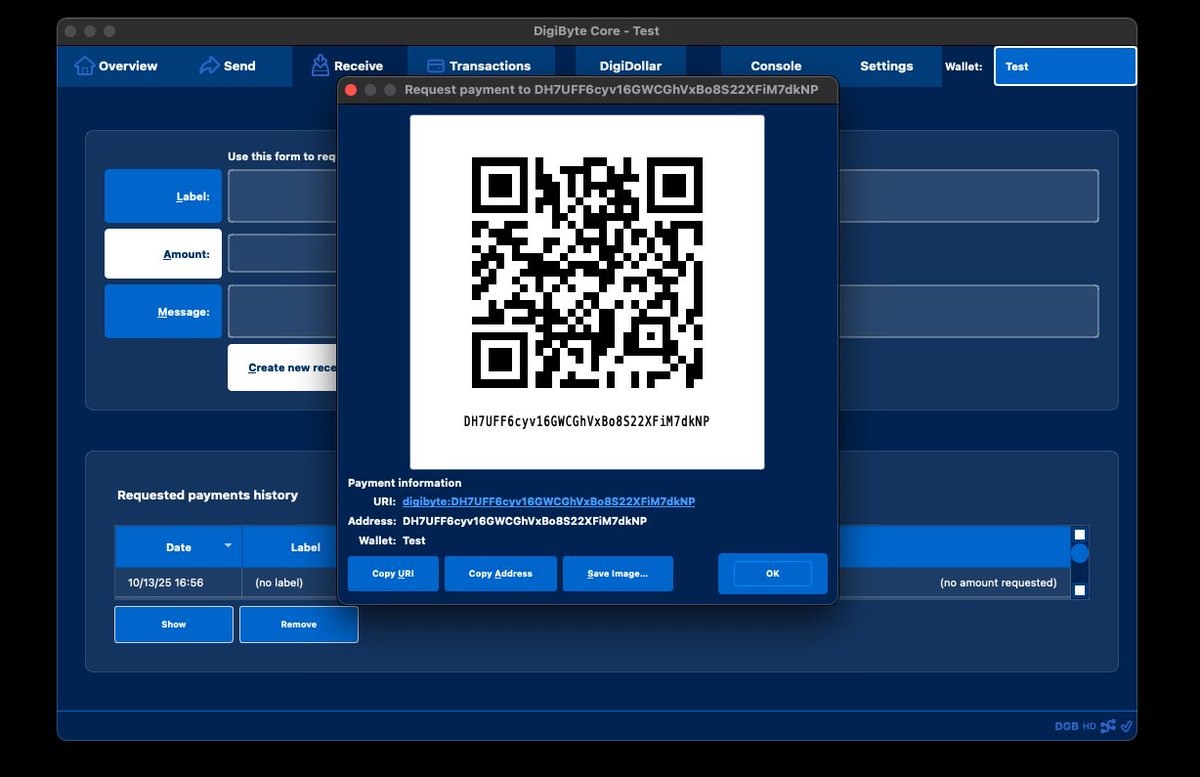Switch to the Console tab
The height and width of the screenshot is (777, 1200).
[x=777, y=65]
